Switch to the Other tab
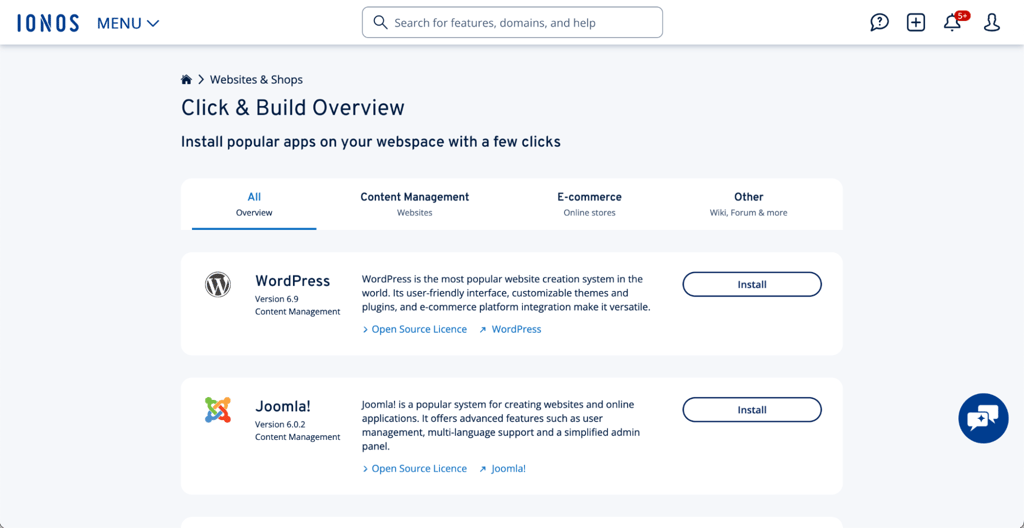Viewport: 1024px width, 528px height. click(748, 204)
